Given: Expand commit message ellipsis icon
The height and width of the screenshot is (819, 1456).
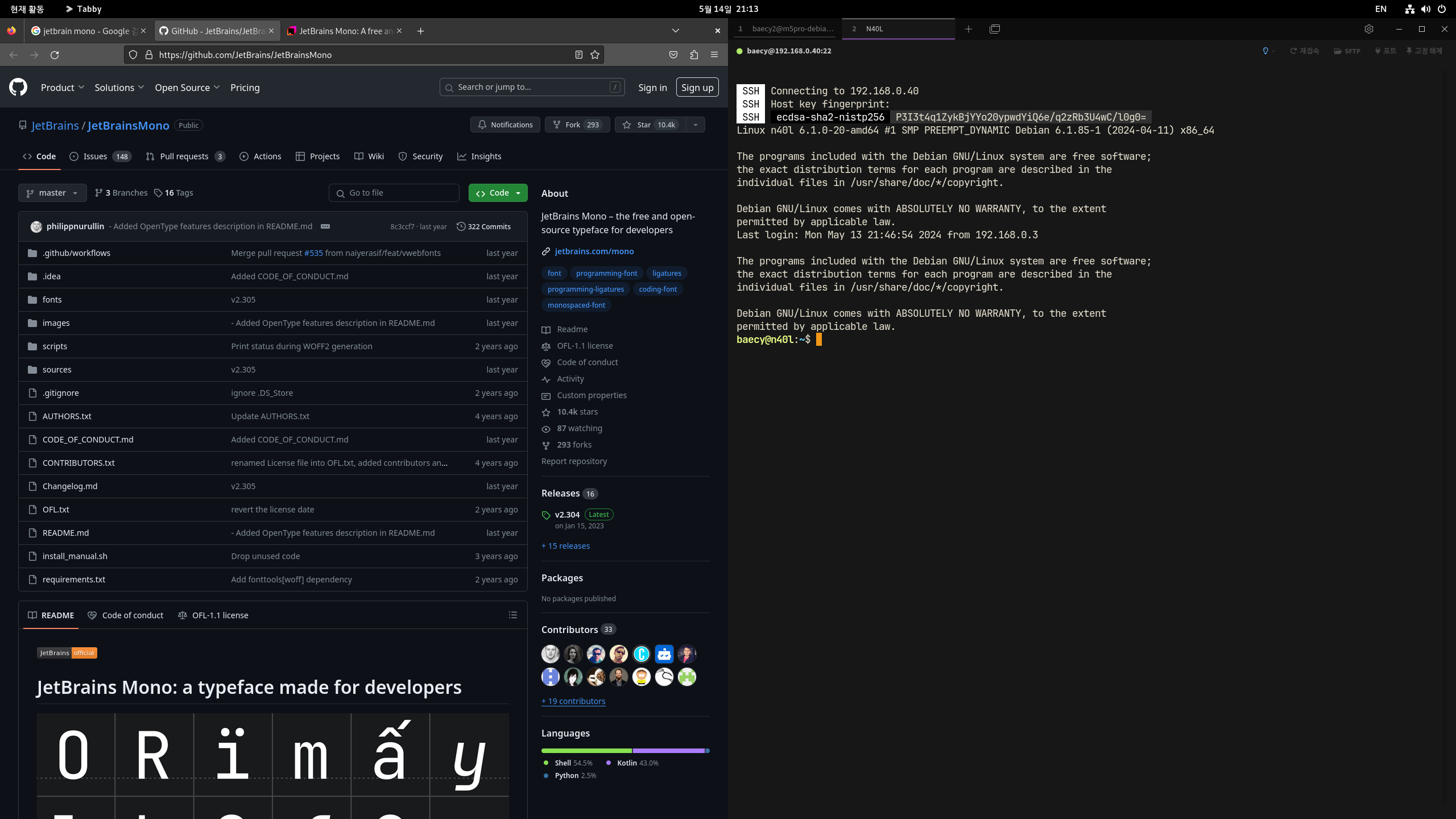Looking at the screenshot, I should [x=325, y=226].
